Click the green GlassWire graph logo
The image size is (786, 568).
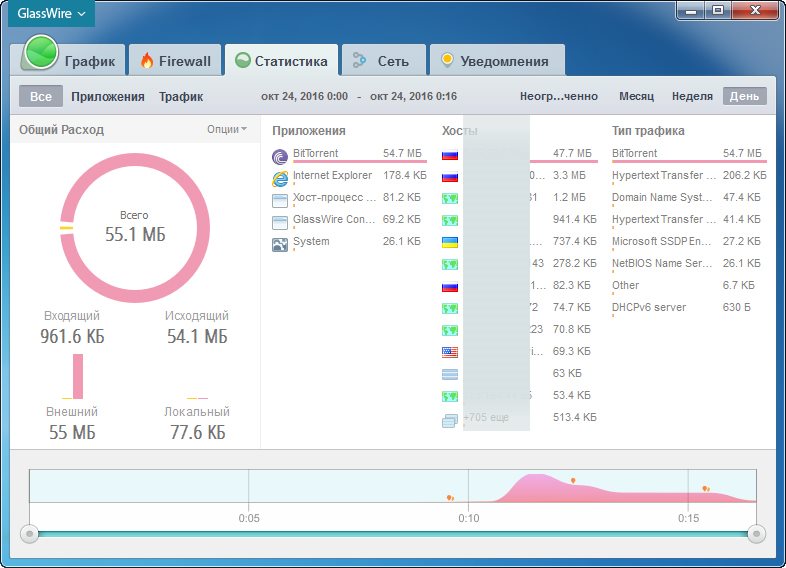coord(40,52)
